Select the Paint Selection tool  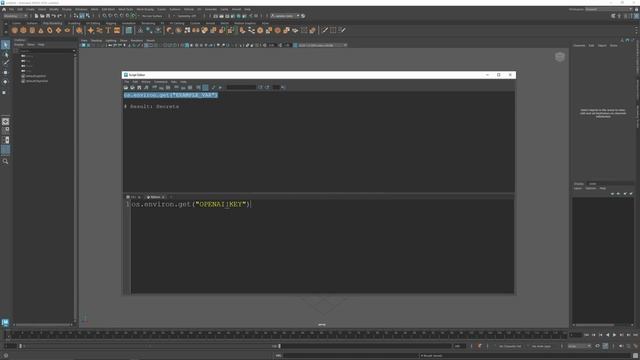click(5, 63)
